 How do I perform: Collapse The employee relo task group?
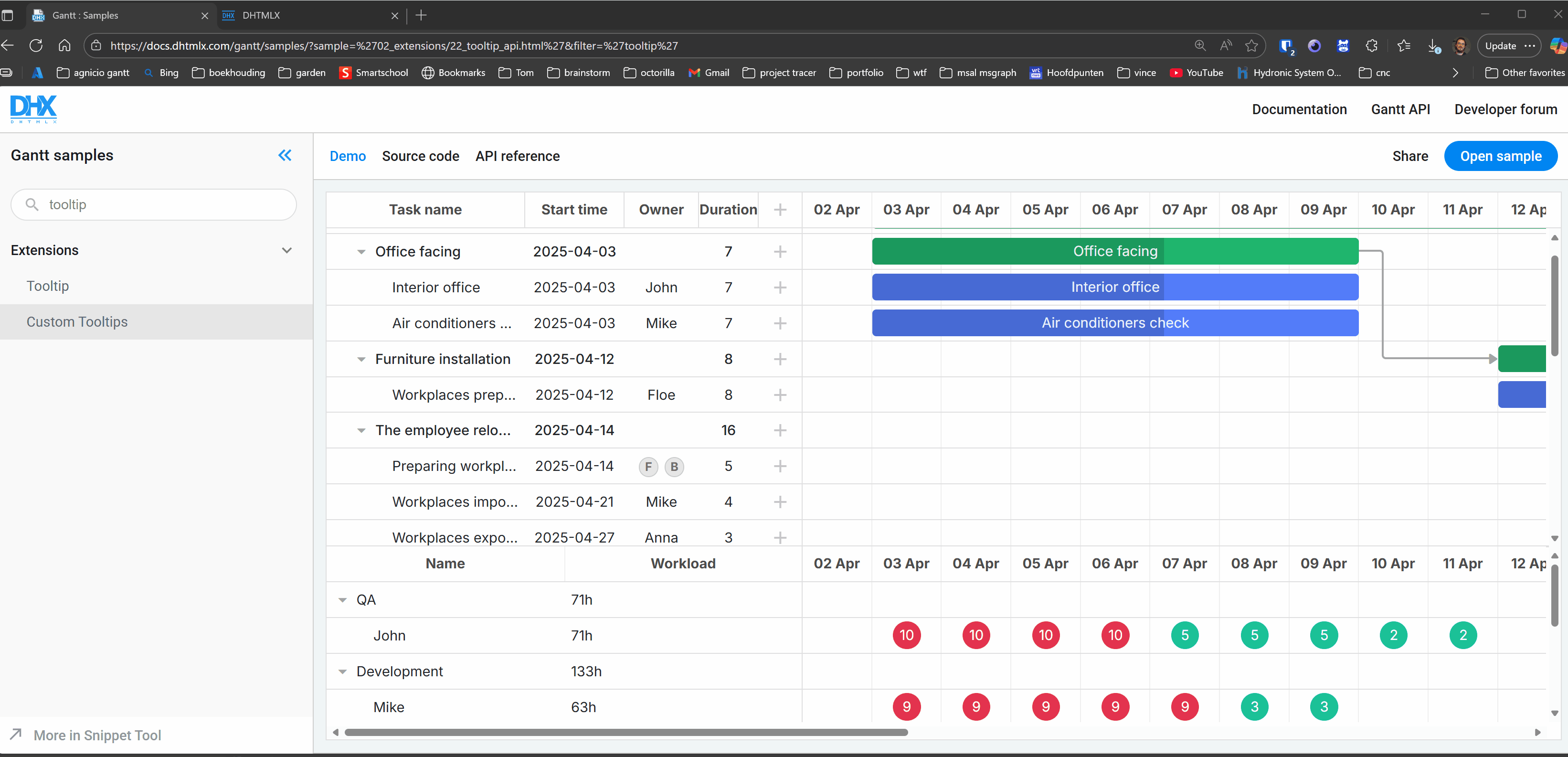(x=361, y=431)
